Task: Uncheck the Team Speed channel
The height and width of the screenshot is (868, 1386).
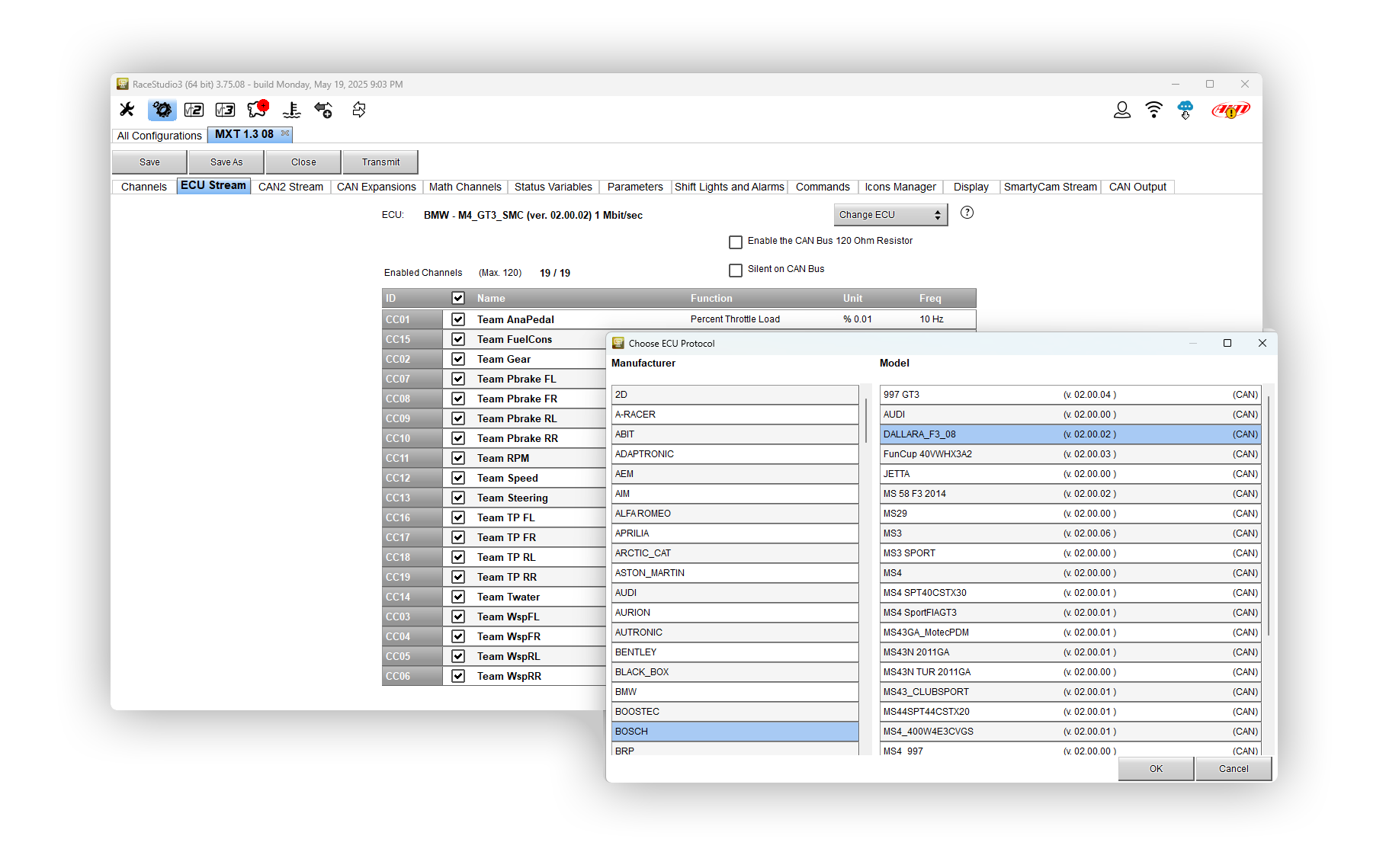Action: (x=458, y=478)
